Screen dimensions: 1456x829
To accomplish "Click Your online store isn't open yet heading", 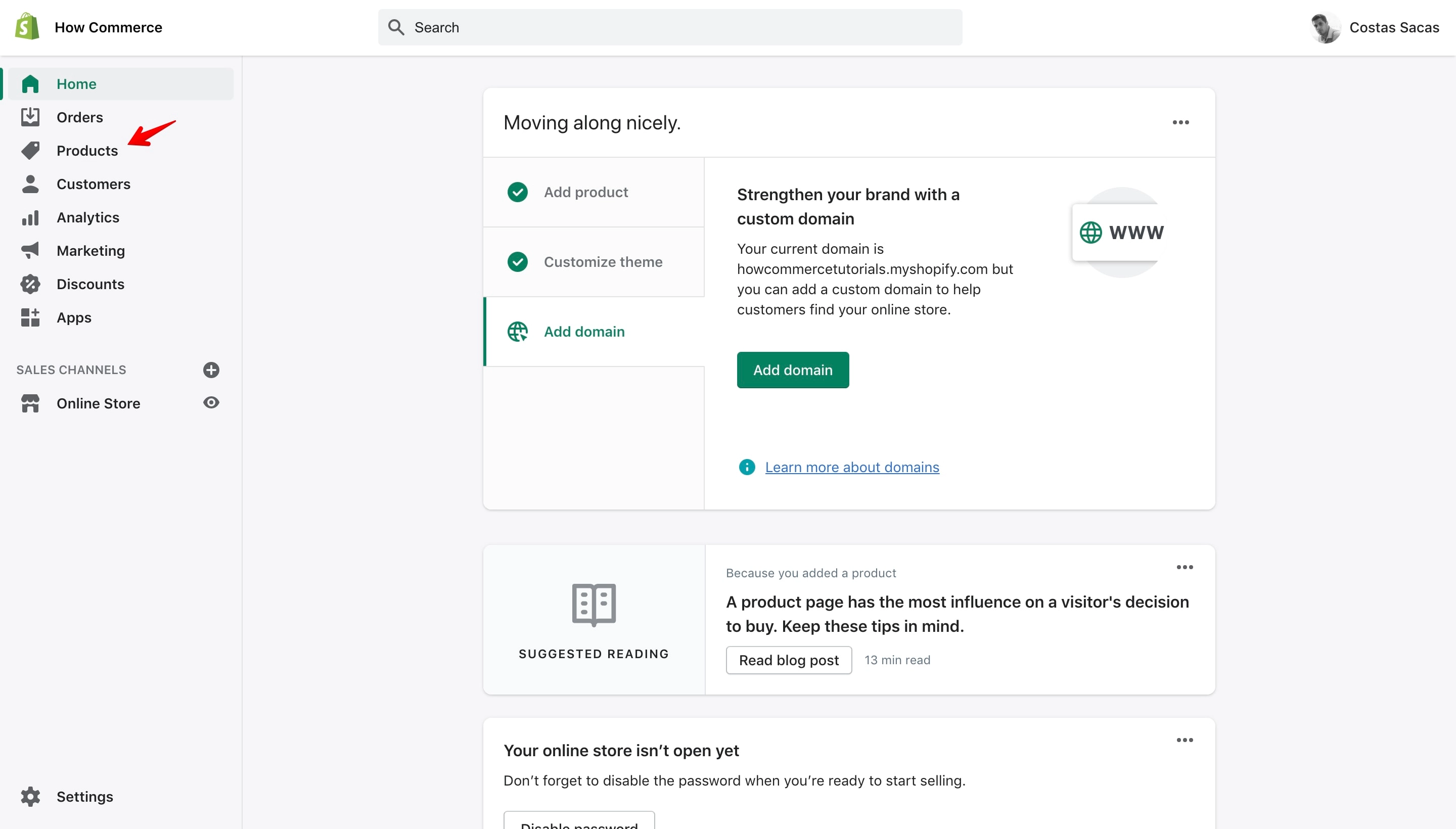I will pyautogui.click(x=621, y=751).
